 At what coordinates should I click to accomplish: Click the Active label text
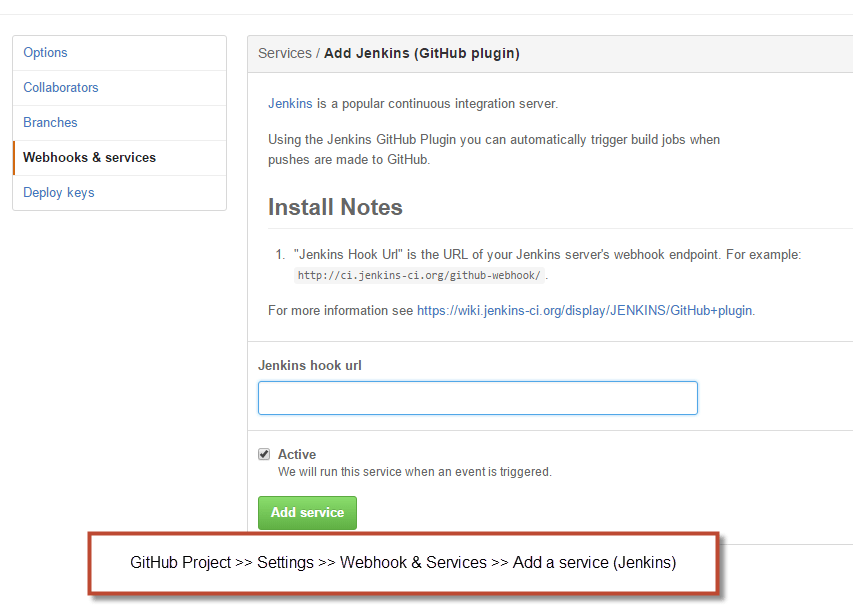296,454
